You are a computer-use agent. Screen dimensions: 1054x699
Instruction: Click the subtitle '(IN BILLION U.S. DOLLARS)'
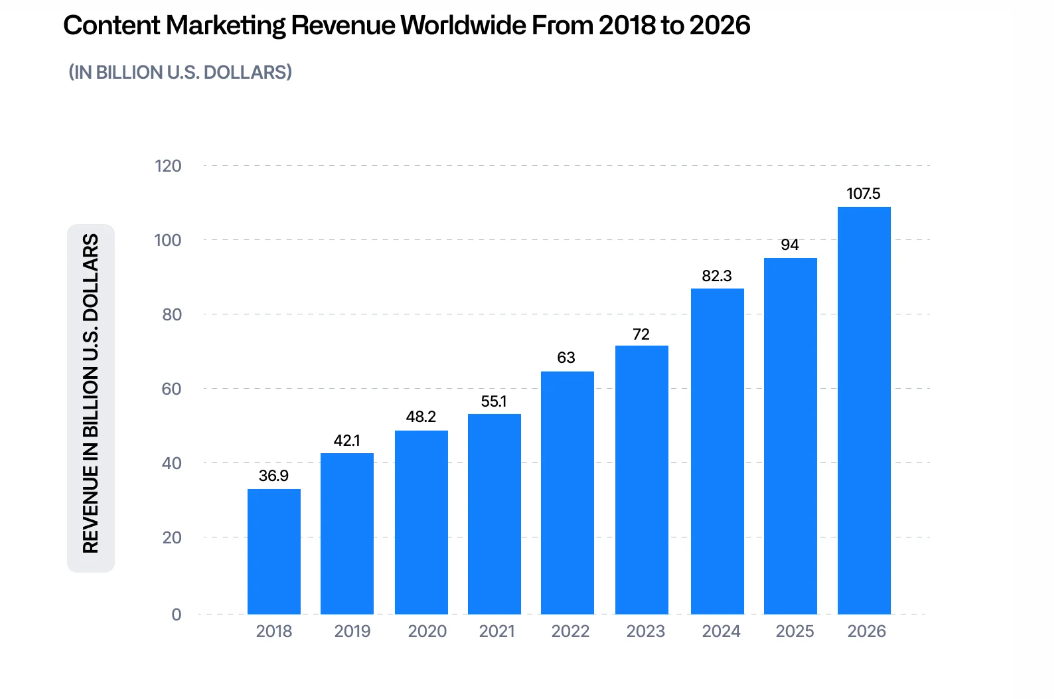180,72
